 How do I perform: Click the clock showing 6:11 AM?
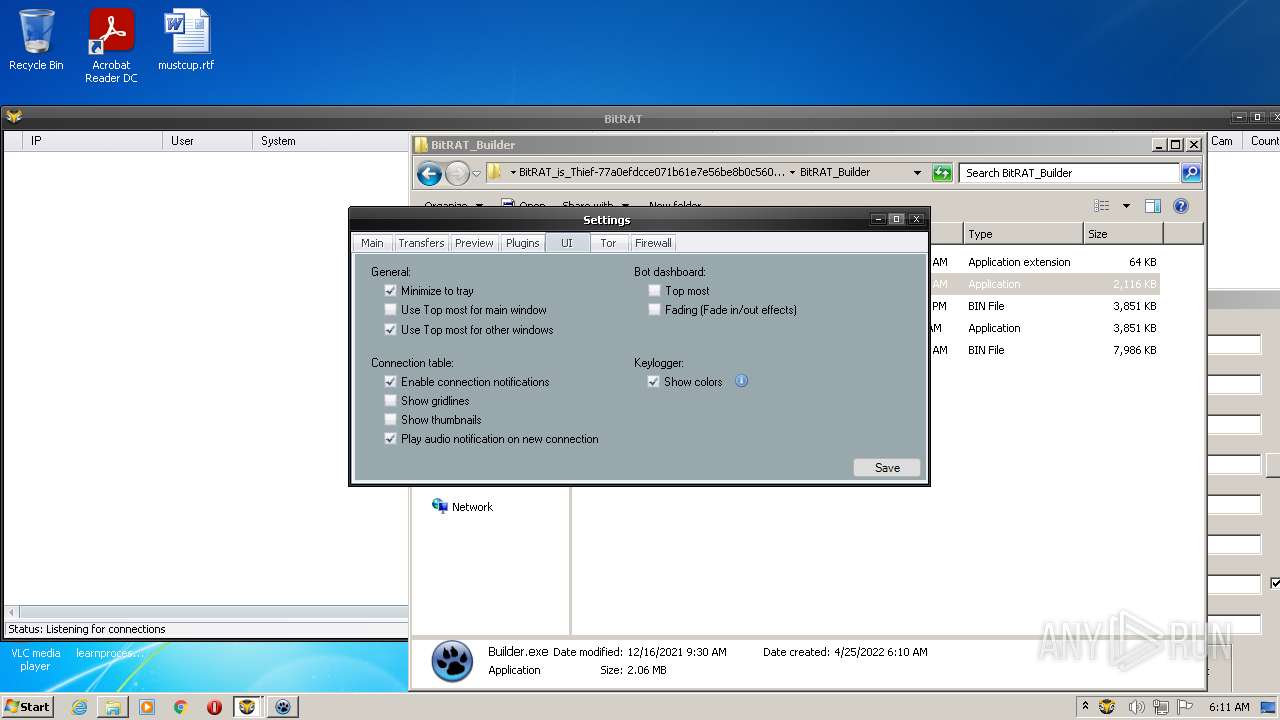[x=1229, y=707]
